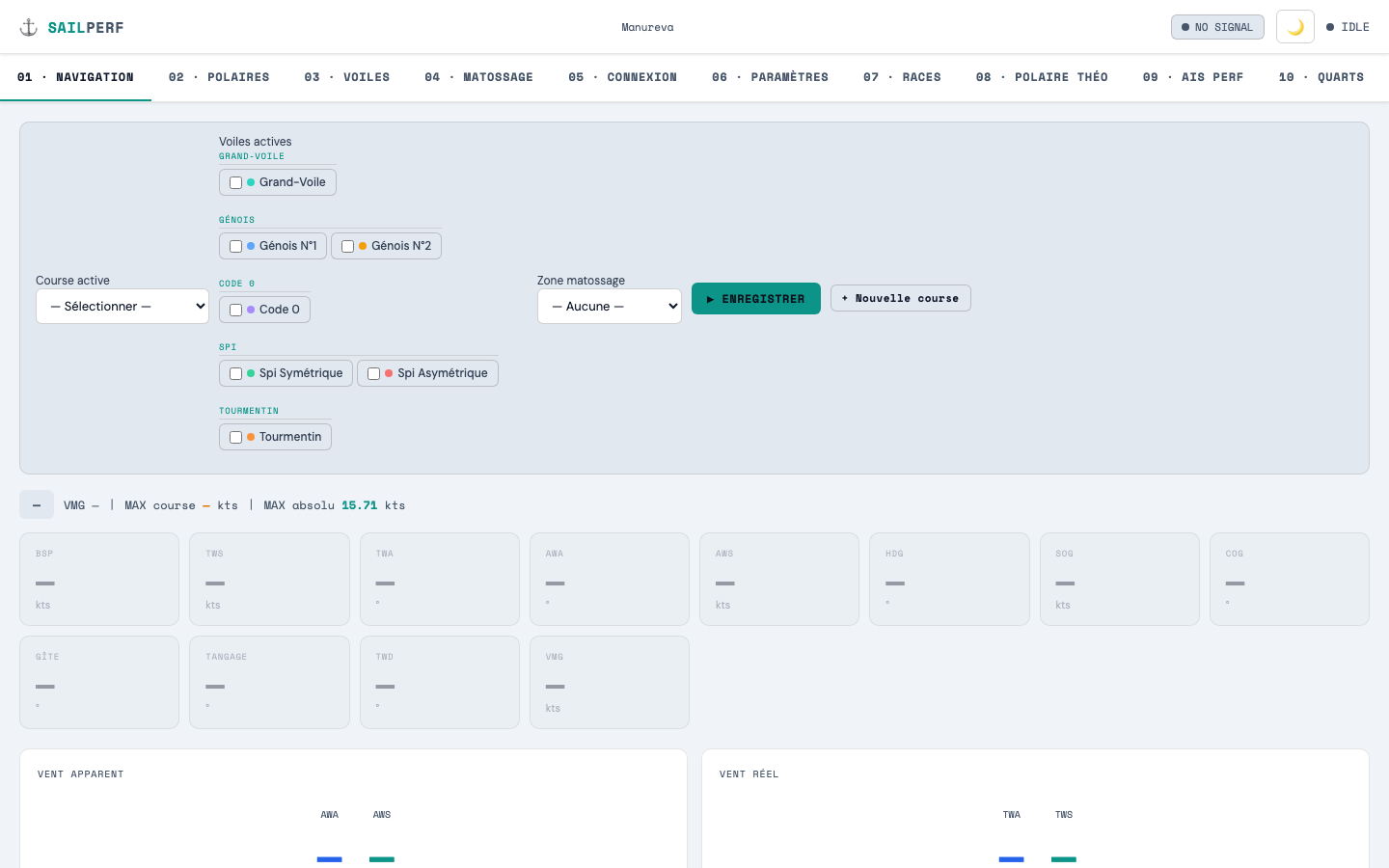Enable Spi Asymétrique sail

coord(373,373)
